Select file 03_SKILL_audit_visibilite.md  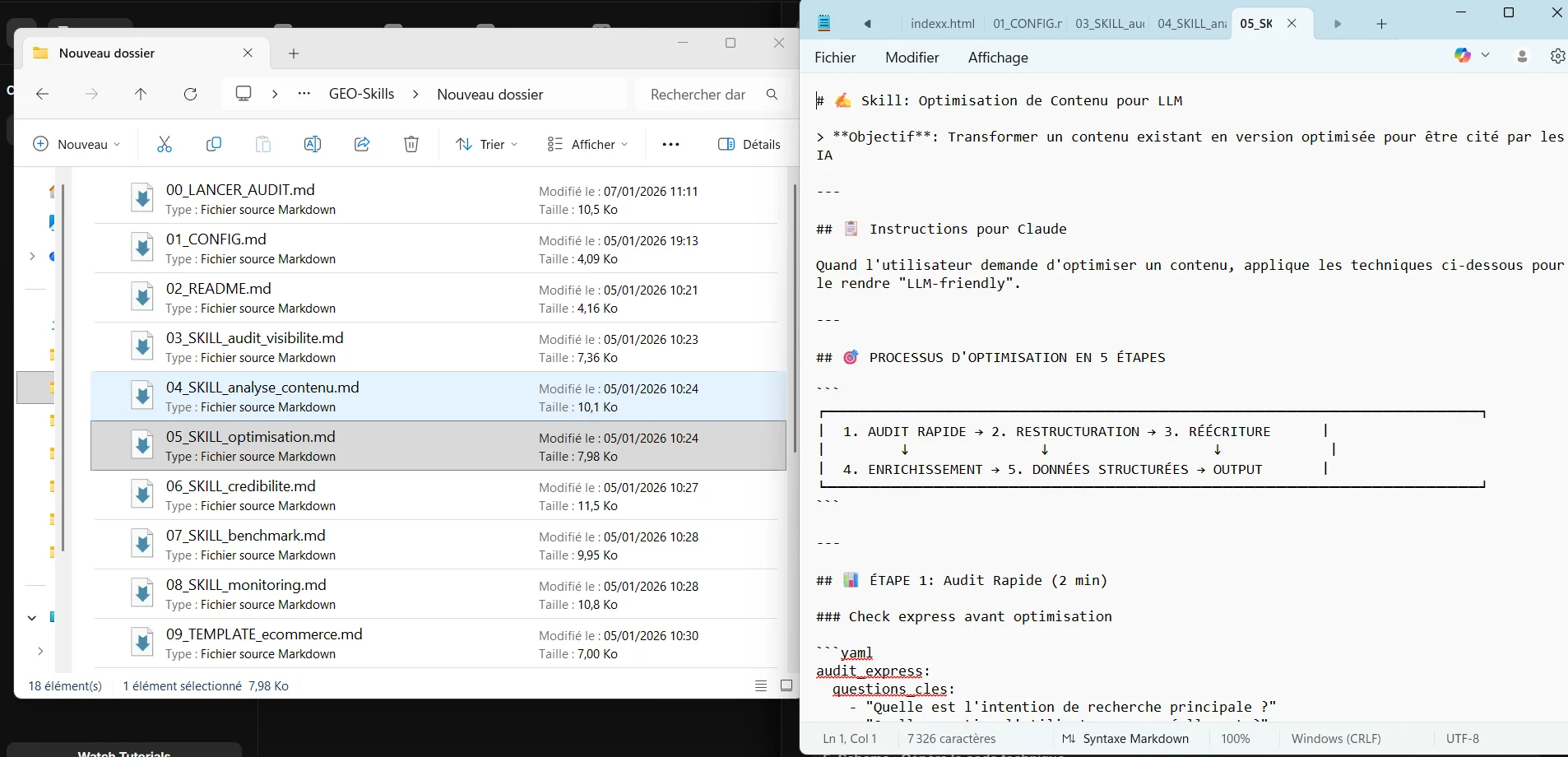point(438,346)
